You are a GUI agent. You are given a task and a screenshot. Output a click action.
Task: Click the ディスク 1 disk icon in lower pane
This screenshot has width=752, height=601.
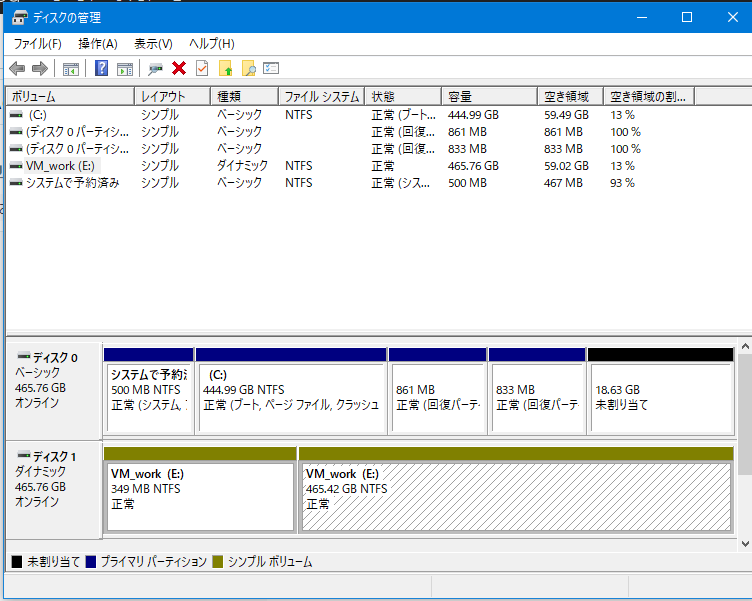[x=24, y=455]
